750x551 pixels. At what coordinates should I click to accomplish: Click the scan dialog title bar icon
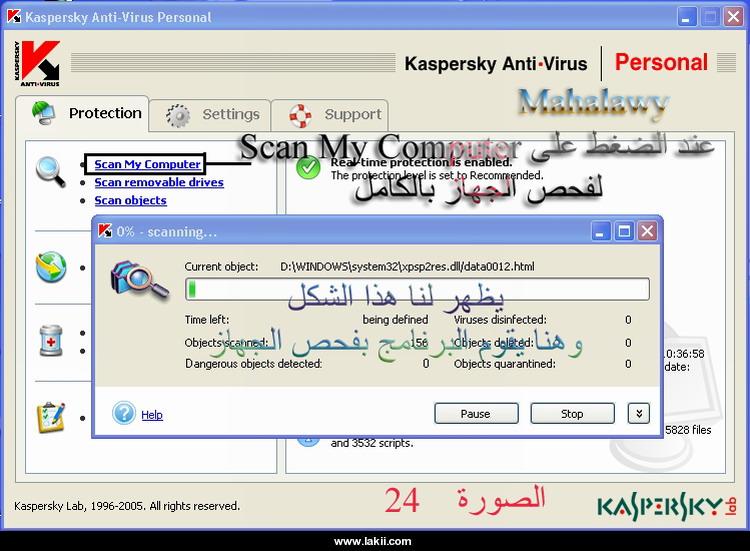tap(105, 231)
